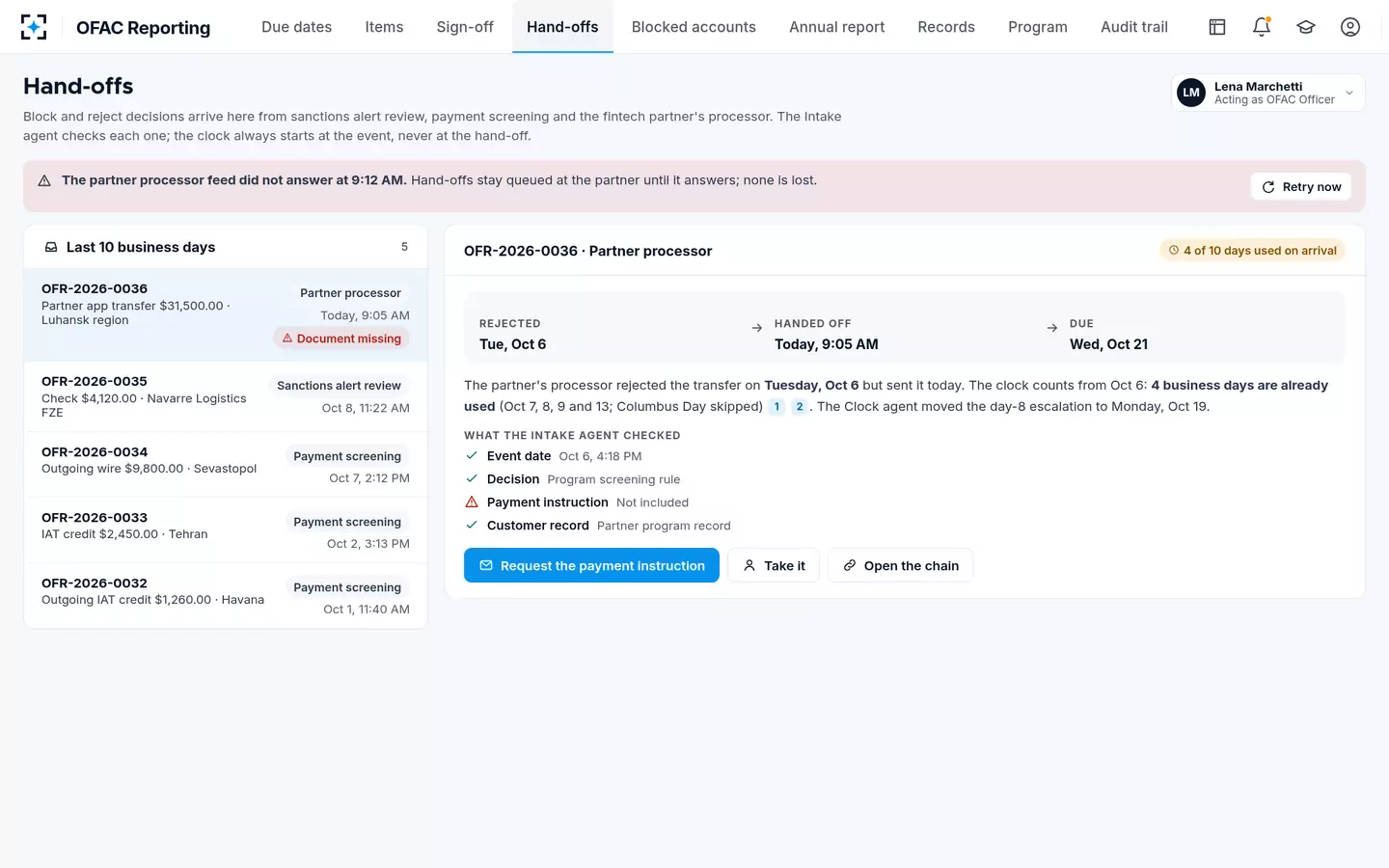Select hand-off OFR-2026-0033 Tehran IAT credit
This screenshot has height=868, width=1389.
click(x=226, y=530)
